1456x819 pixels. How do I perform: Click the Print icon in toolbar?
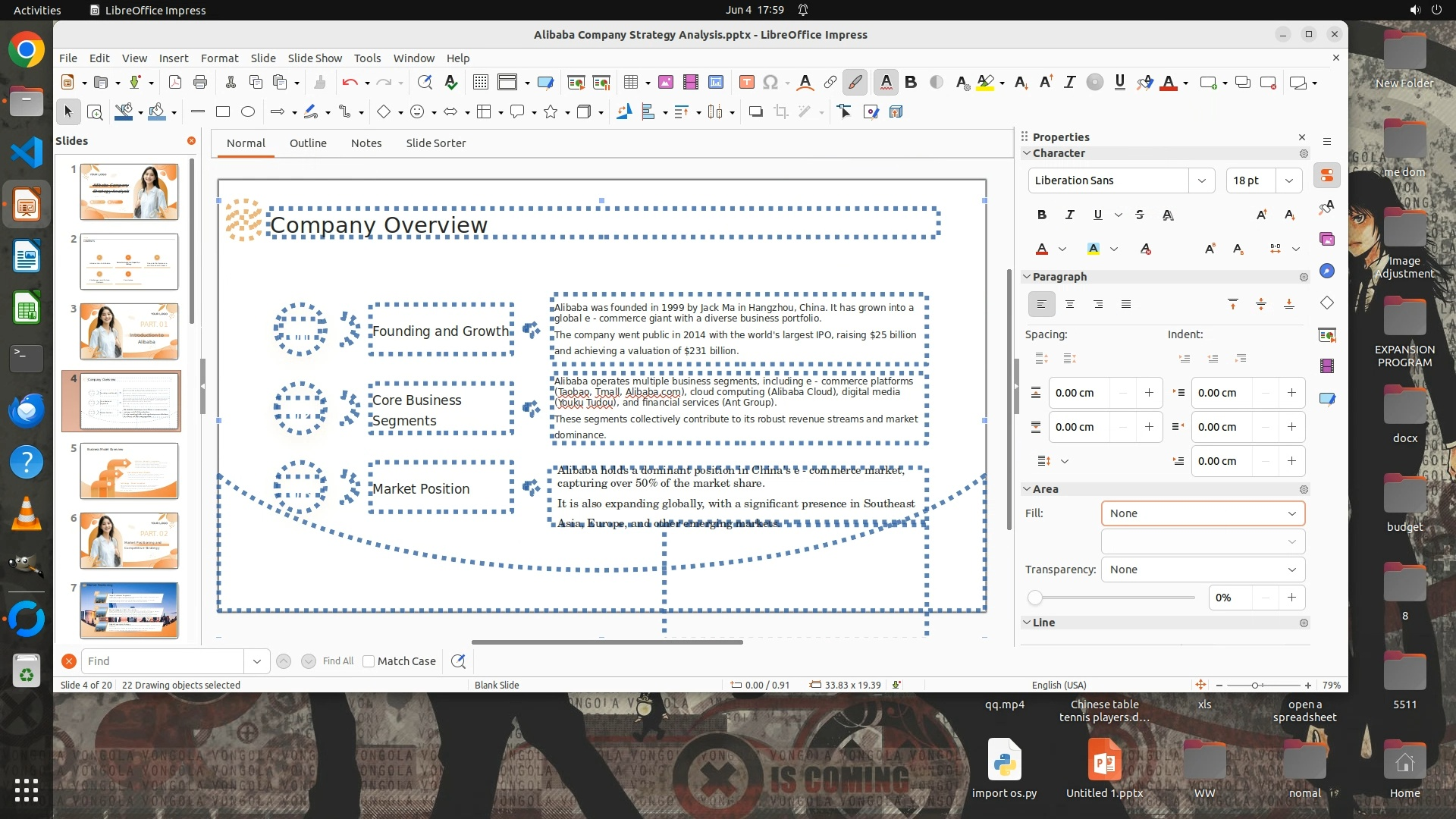coord(200,83)
